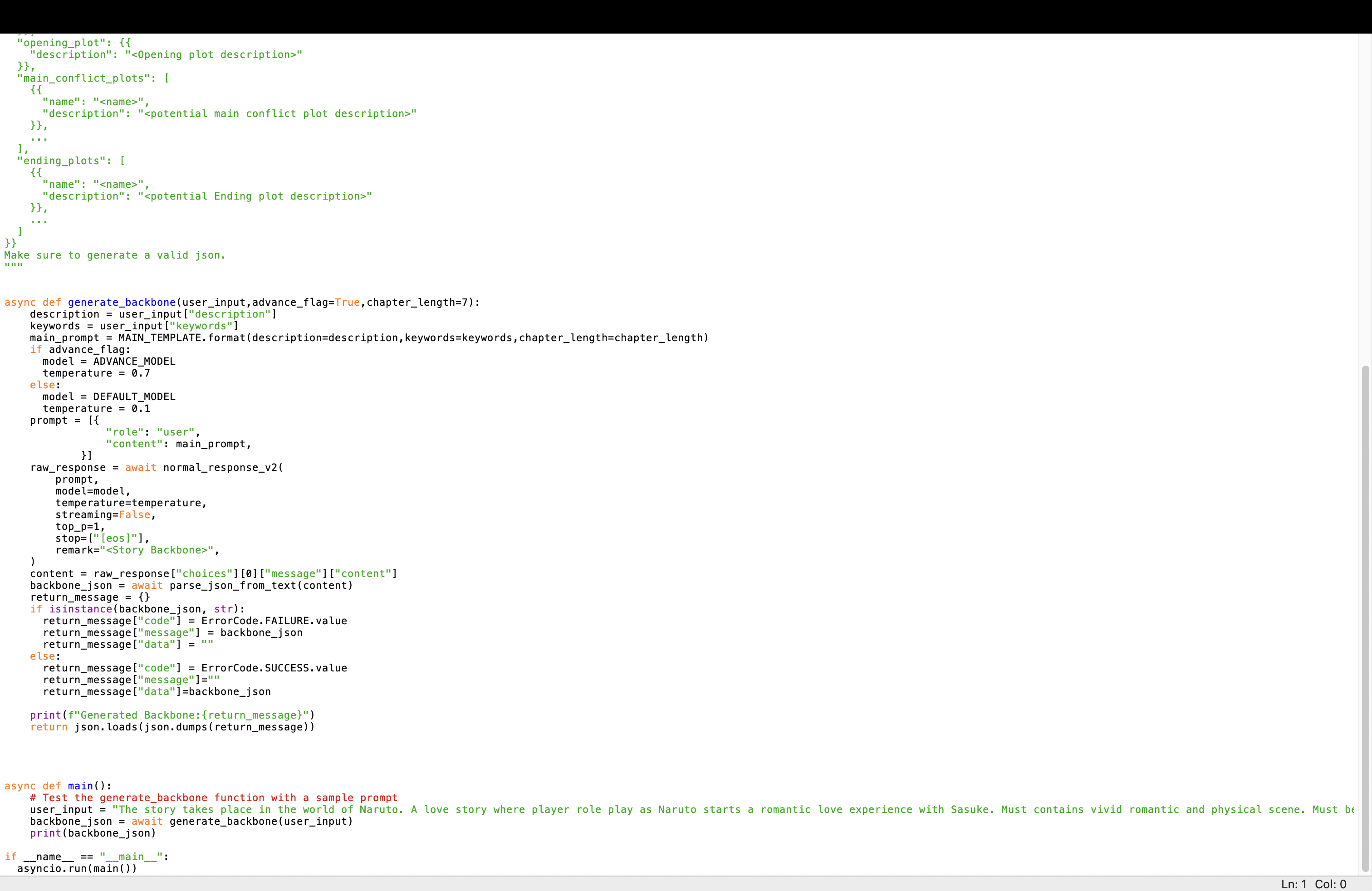Image resolution: width=1372 pixels, height=891 pixels.
Task: Click the parse_json_from_text call line
Action: [191, 586]
